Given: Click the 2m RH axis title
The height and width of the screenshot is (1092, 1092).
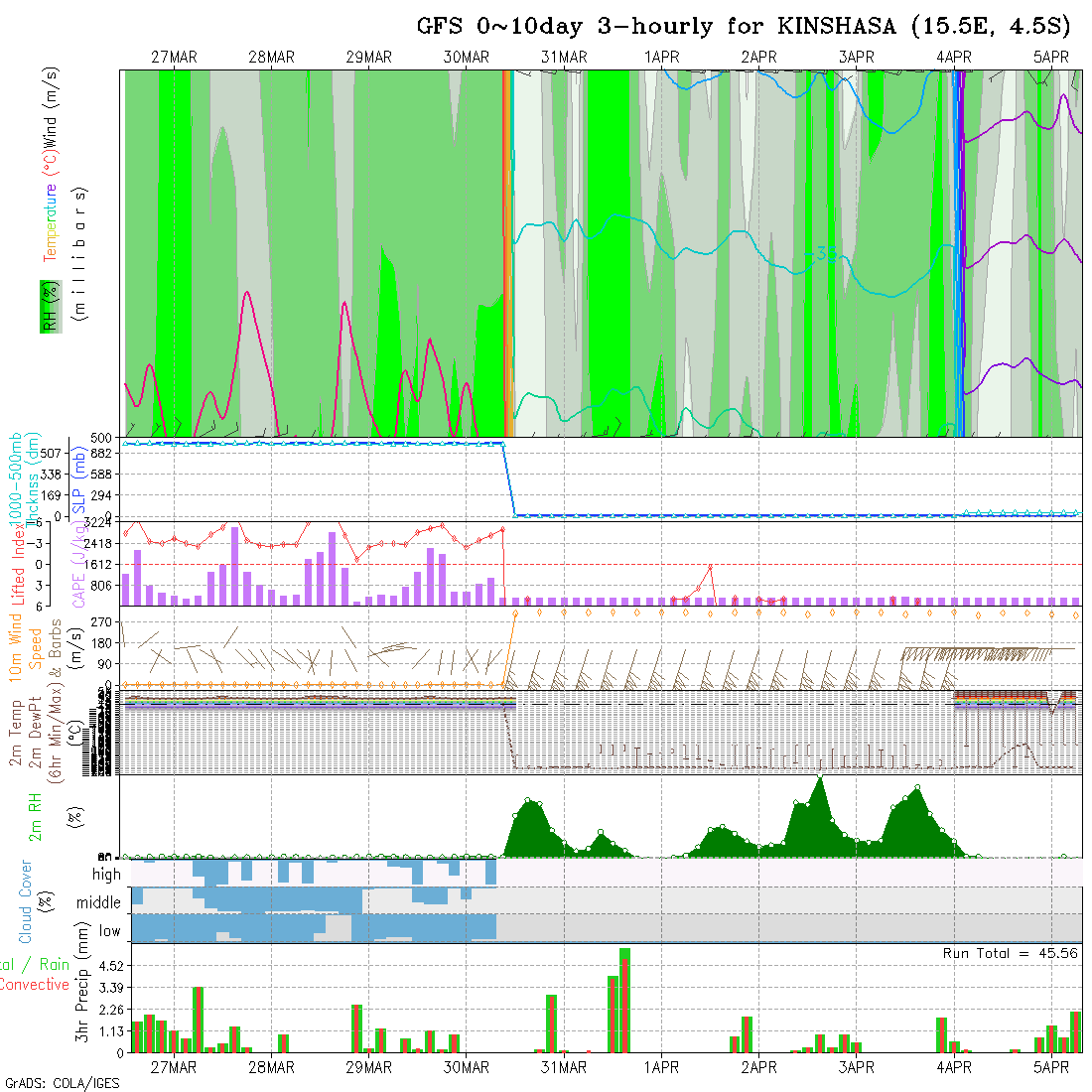Looking at the screenshot, I should pyautogui.click(x=35, y=817).
